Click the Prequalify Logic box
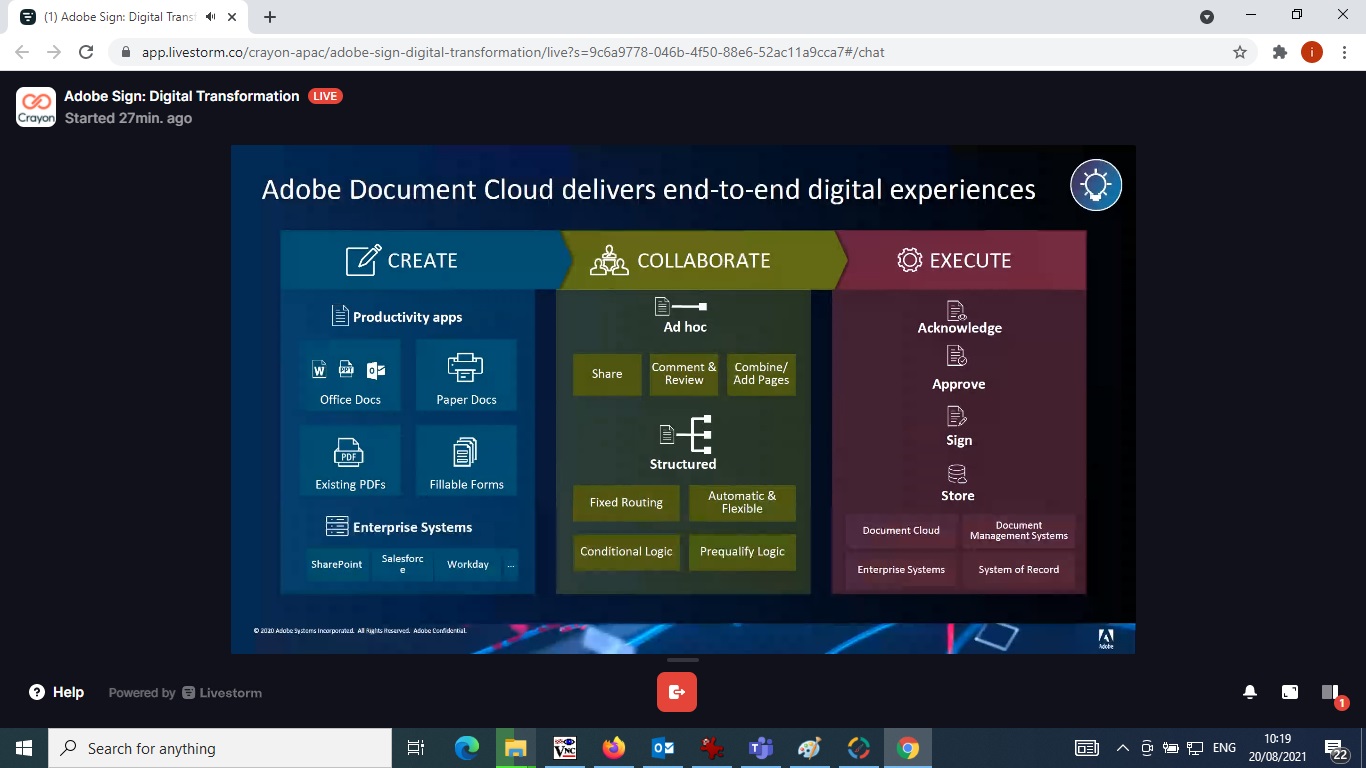The image size is (1366, 768). (742, 552)
